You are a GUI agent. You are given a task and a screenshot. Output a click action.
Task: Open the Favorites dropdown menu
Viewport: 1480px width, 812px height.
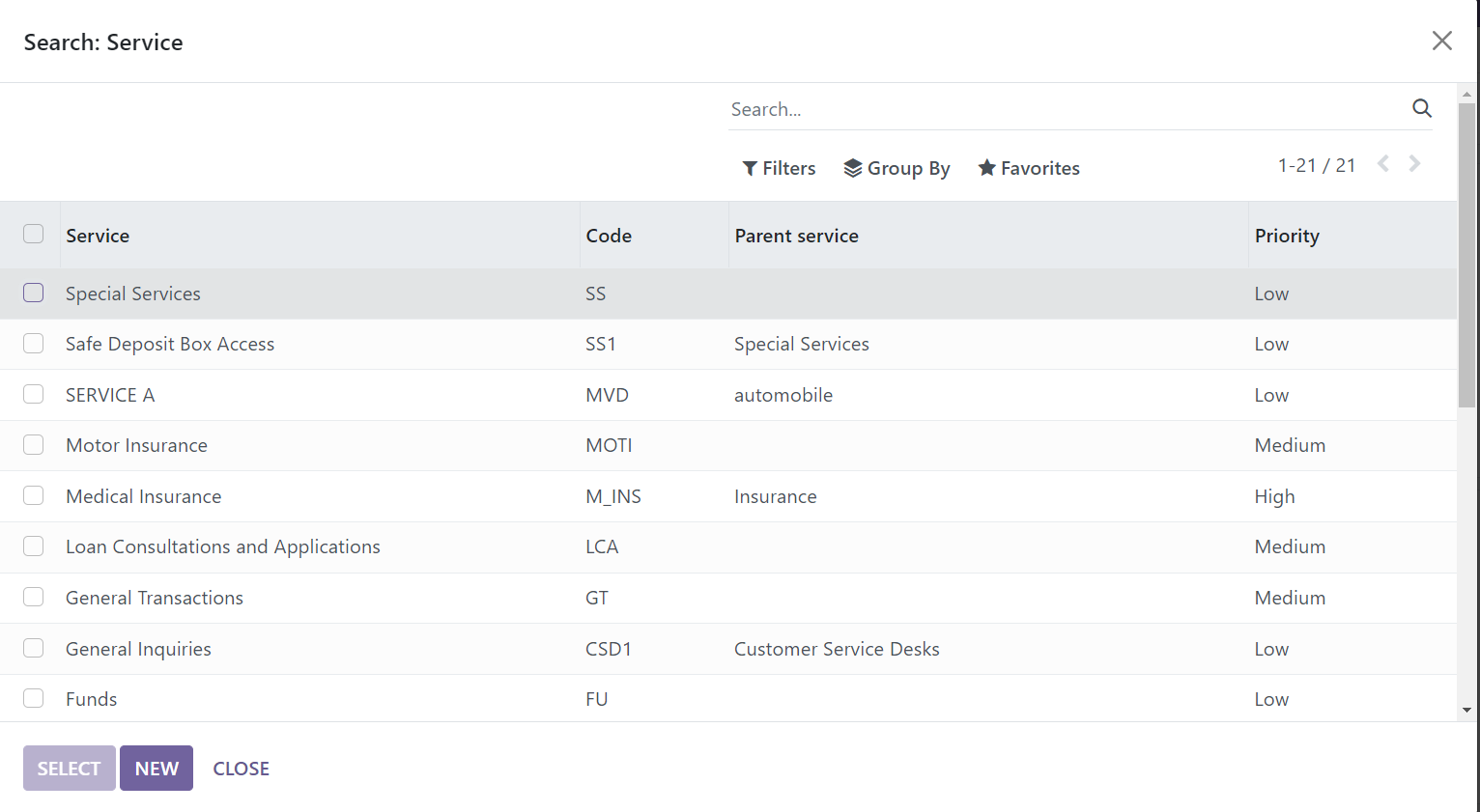[x=1029, y=168]
